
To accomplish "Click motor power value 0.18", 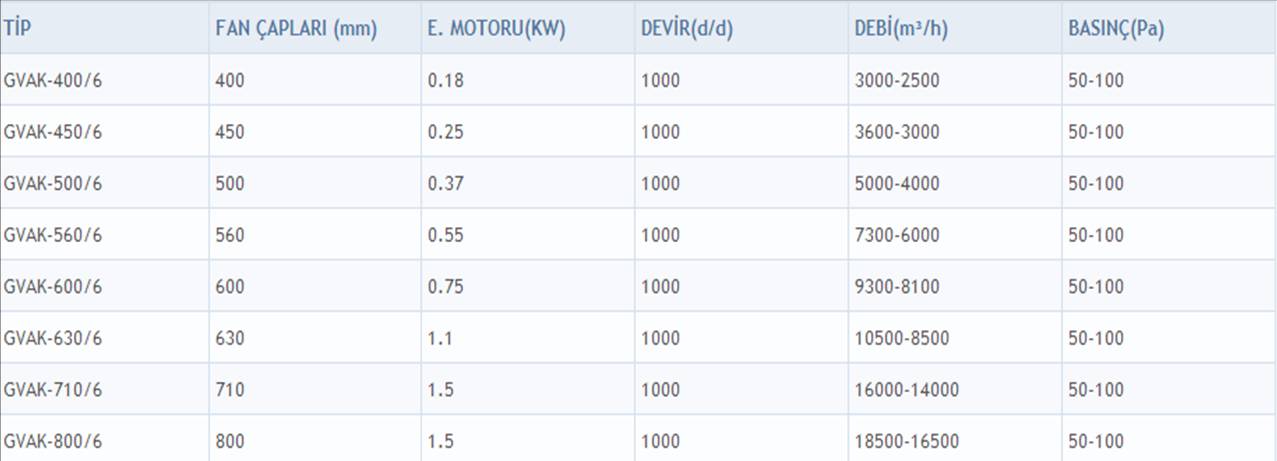I will point(444,80).
